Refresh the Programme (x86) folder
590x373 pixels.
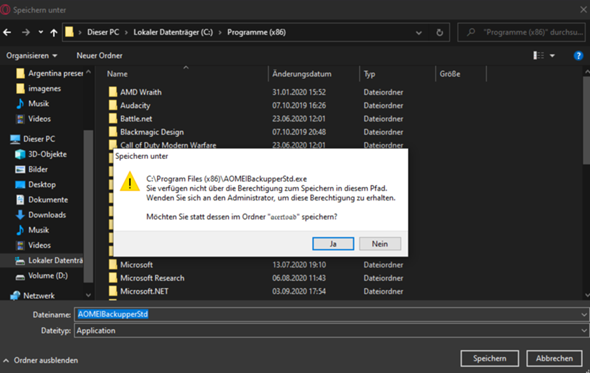(439, 33)
